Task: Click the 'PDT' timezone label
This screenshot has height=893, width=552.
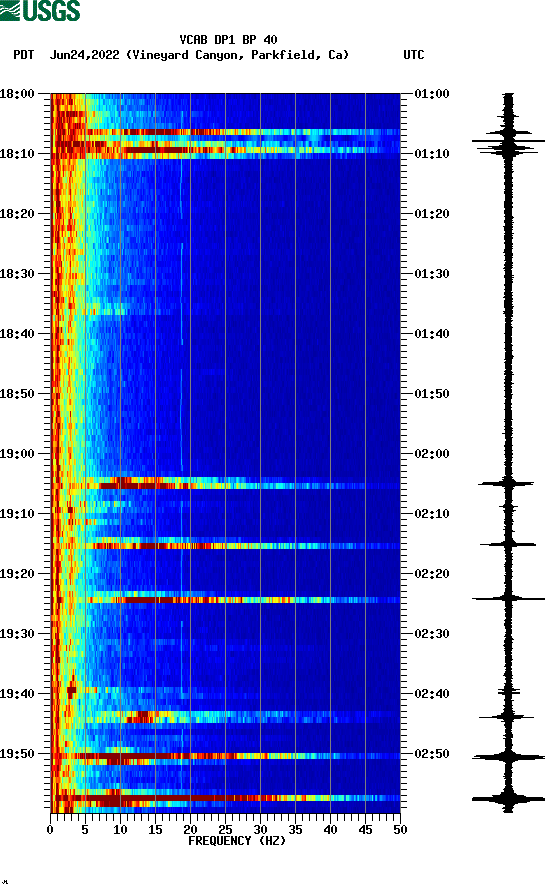Action: tap(24, 55)
